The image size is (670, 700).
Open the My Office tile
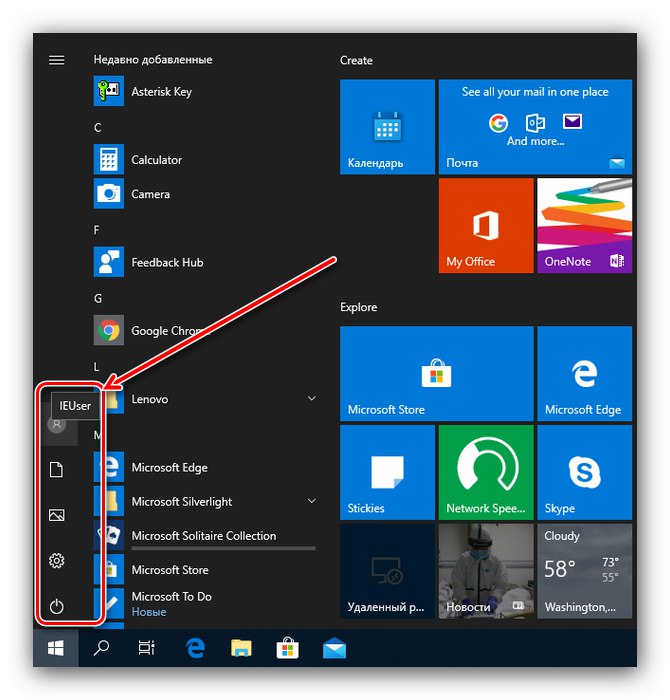click(486, 225)
